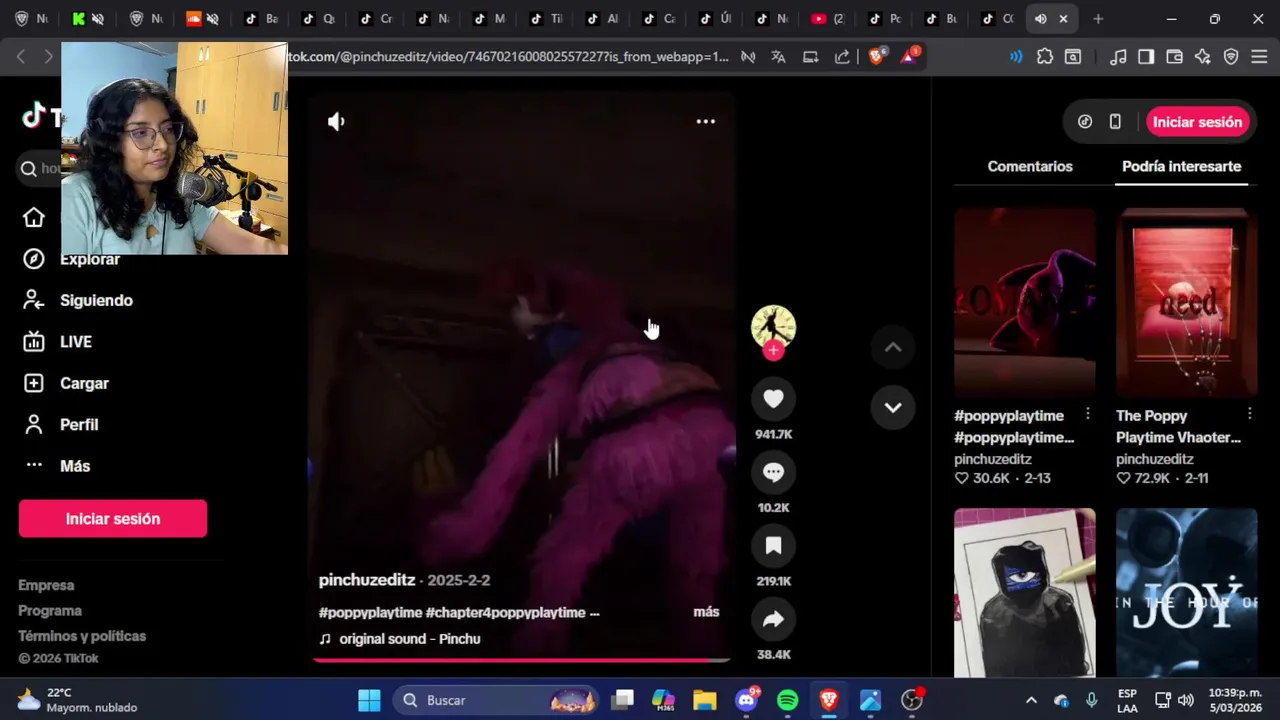Open the Brave VPN shield icon

pyautogui.click(x=1231, y=57)
